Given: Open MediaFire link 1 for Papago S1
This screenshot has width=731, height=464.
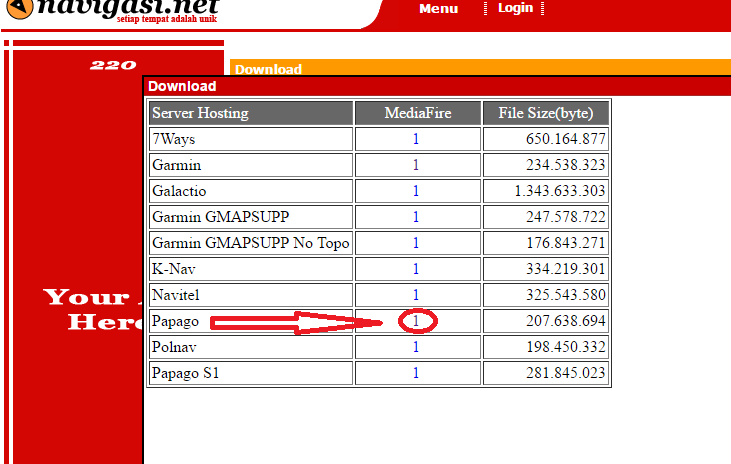Looking at the screenshot, I should point(416,373).
